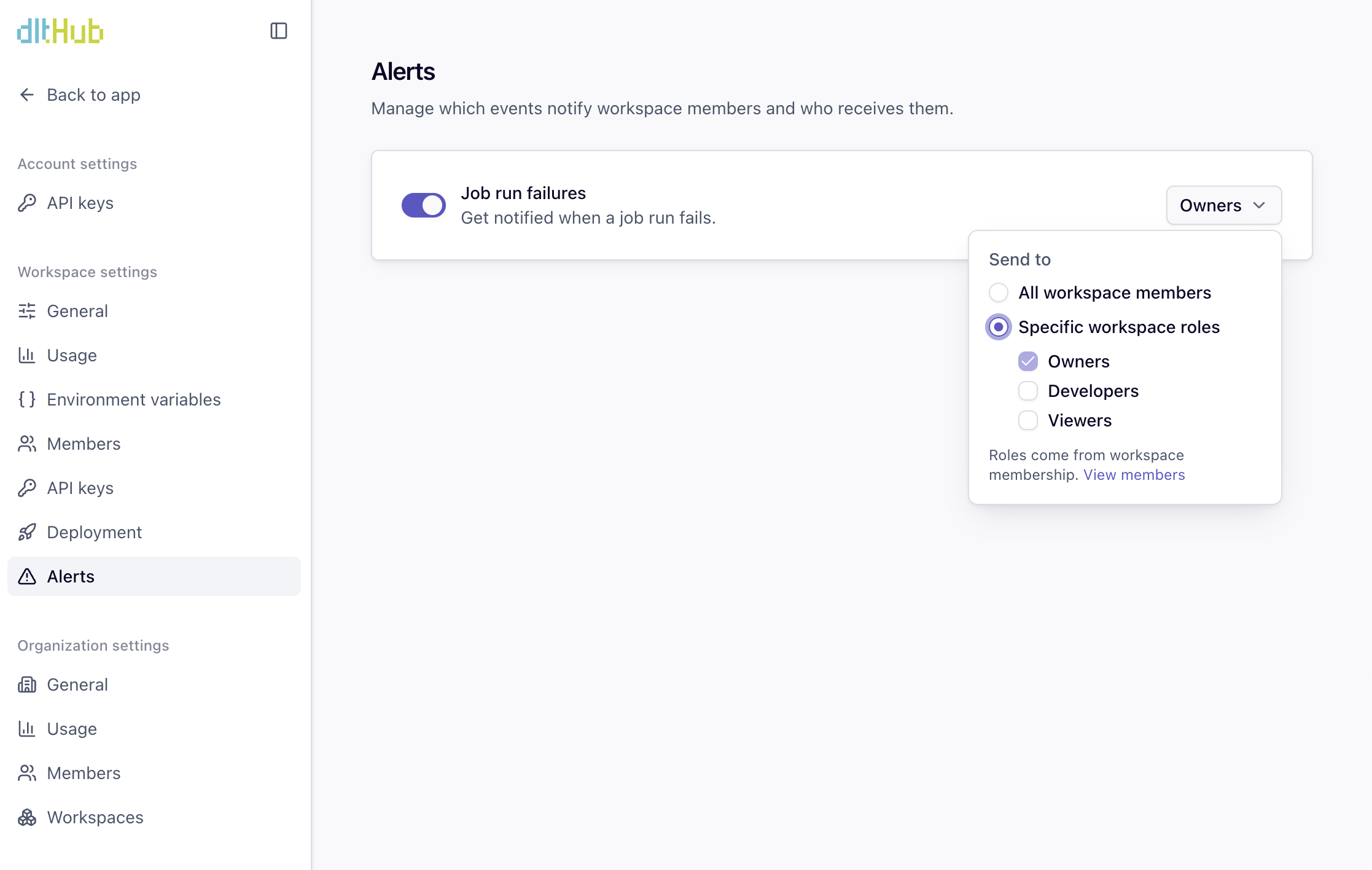Click the building icon beside organization General
This screenshot has width=1372, height=870.
tap(27, 684)
